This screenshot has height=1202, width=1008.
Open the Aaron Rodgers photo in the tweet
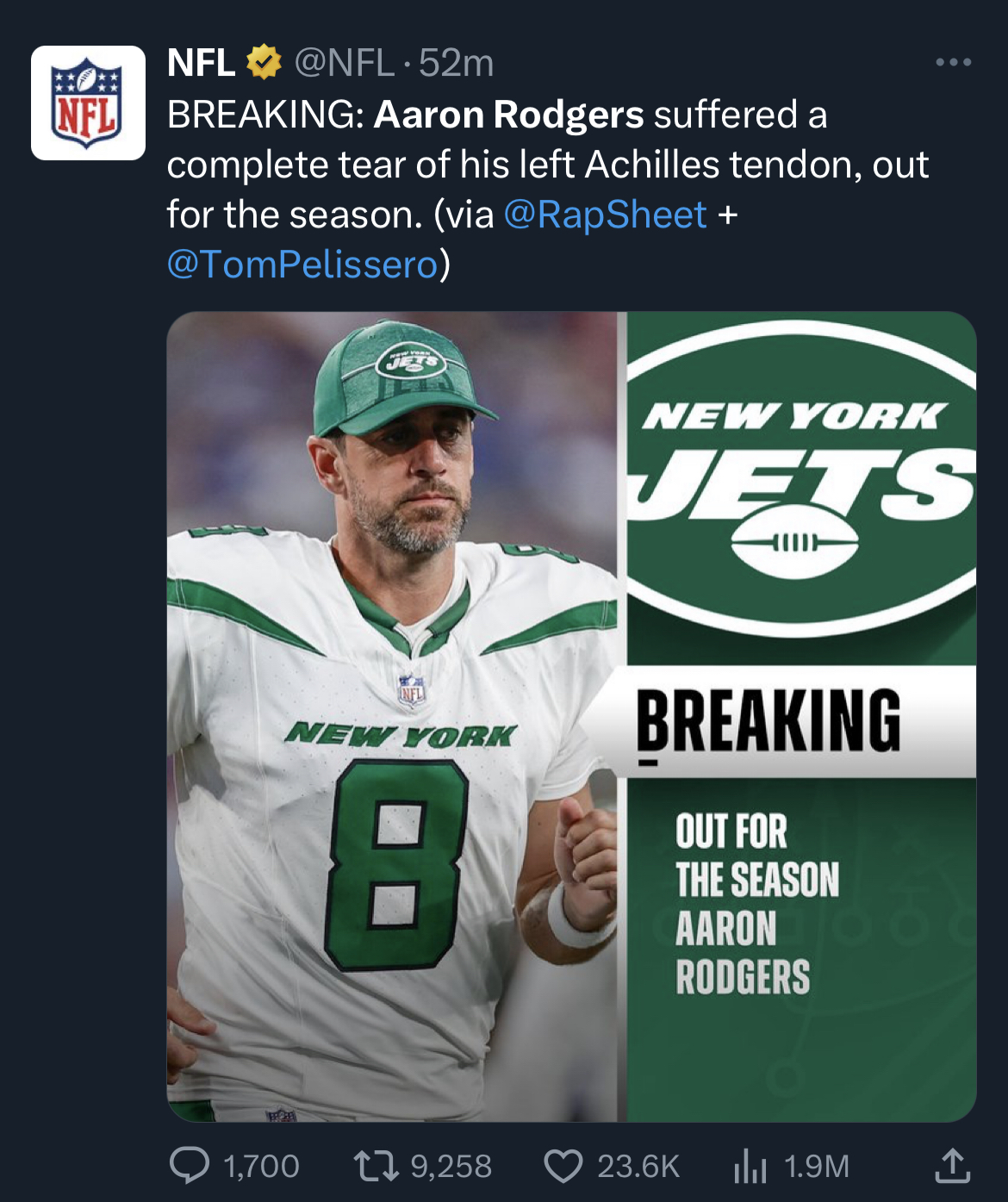pyautogui.click(x=392, y=717)
